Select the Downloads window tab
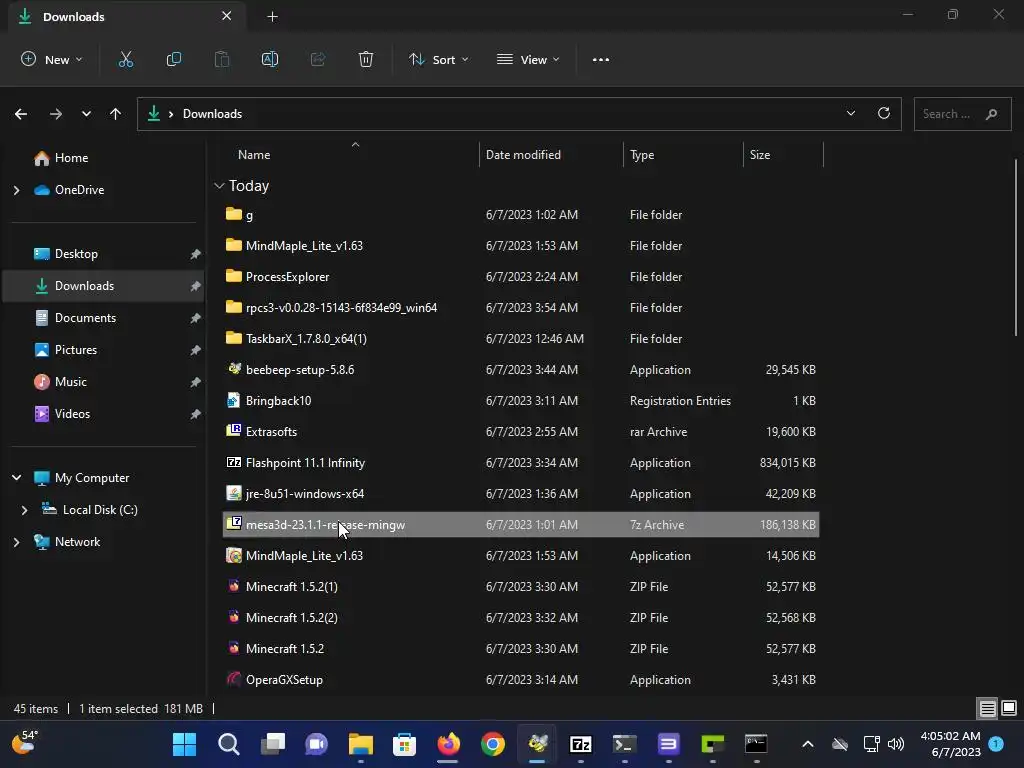 click(x=127, y=17)
